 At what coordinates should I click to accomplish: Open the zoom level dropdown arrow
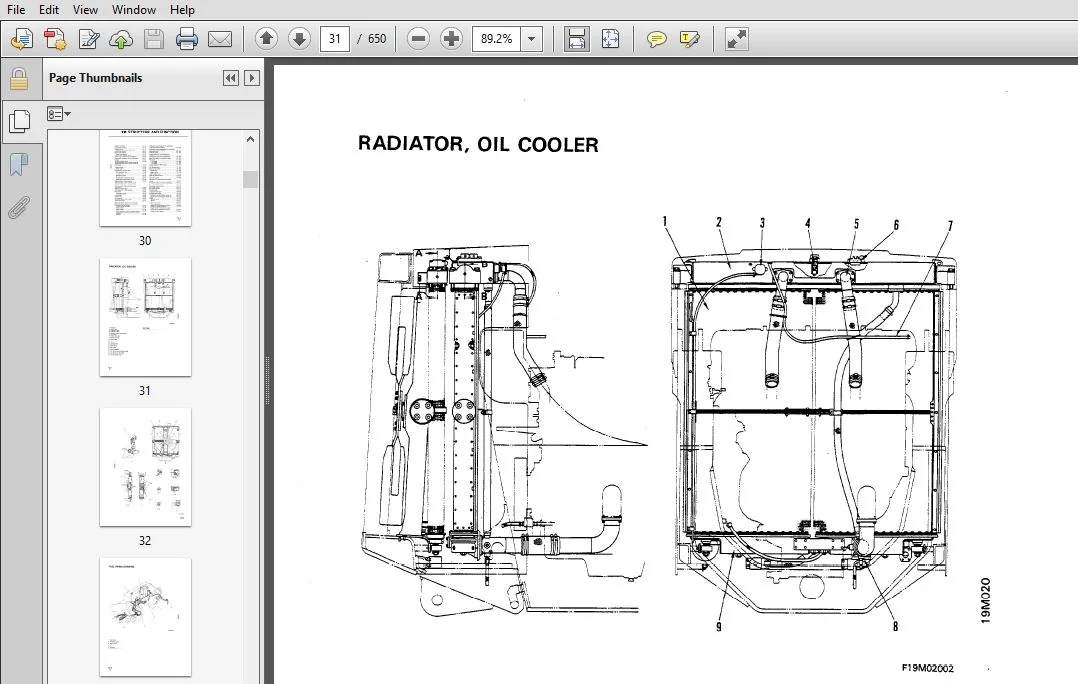point(531,39)
